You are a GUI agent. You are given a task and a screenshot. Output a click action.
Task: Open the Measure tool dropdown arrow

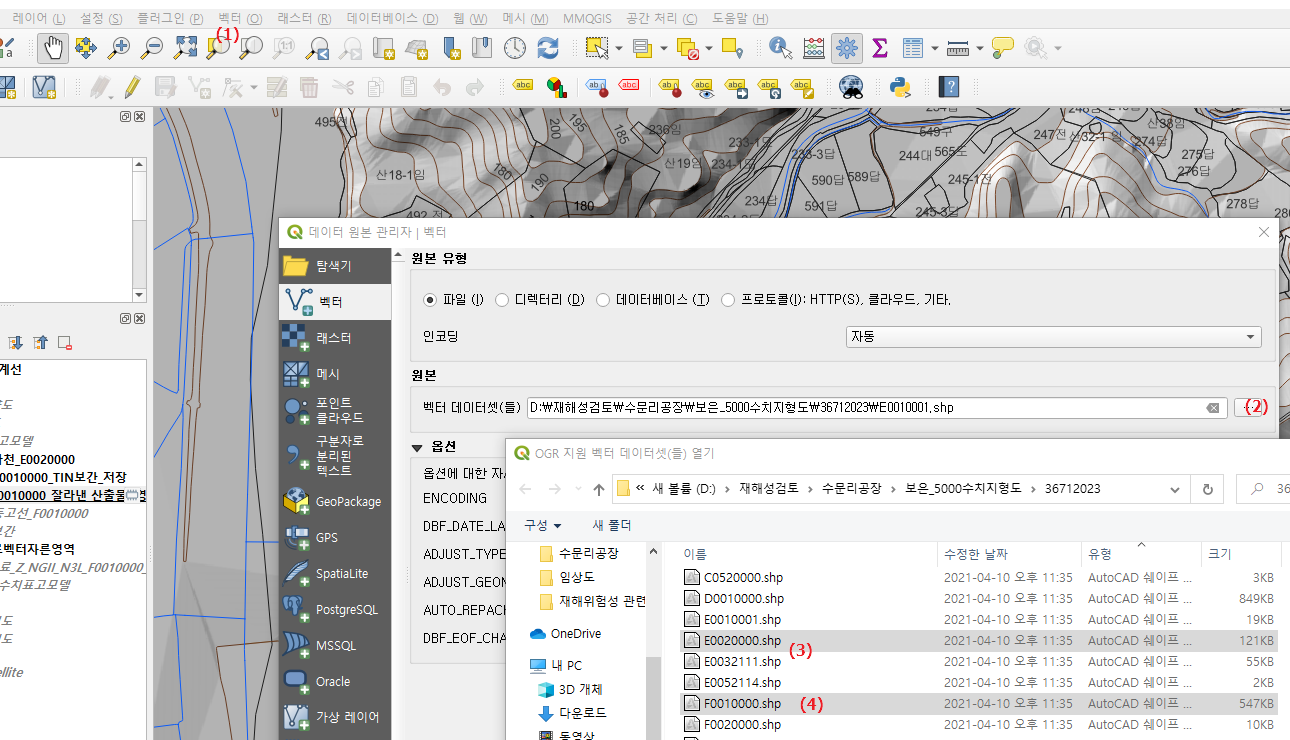(979, 47)
